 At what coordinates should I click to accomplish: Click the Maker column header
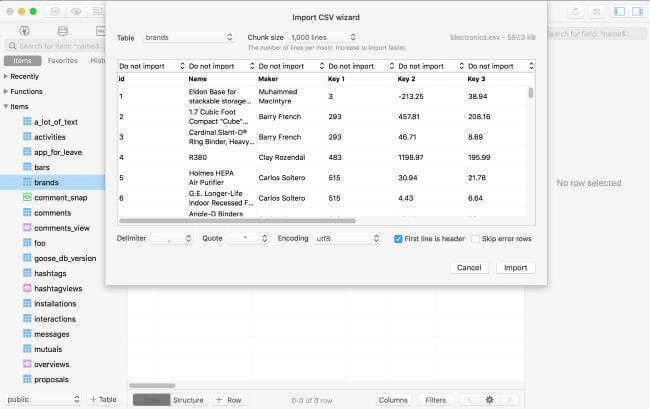268,79
